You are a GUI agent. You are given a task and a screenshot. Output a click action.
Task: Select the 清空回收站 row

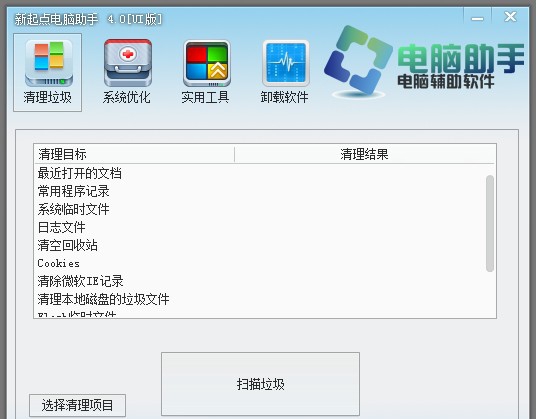pos(260,245)
